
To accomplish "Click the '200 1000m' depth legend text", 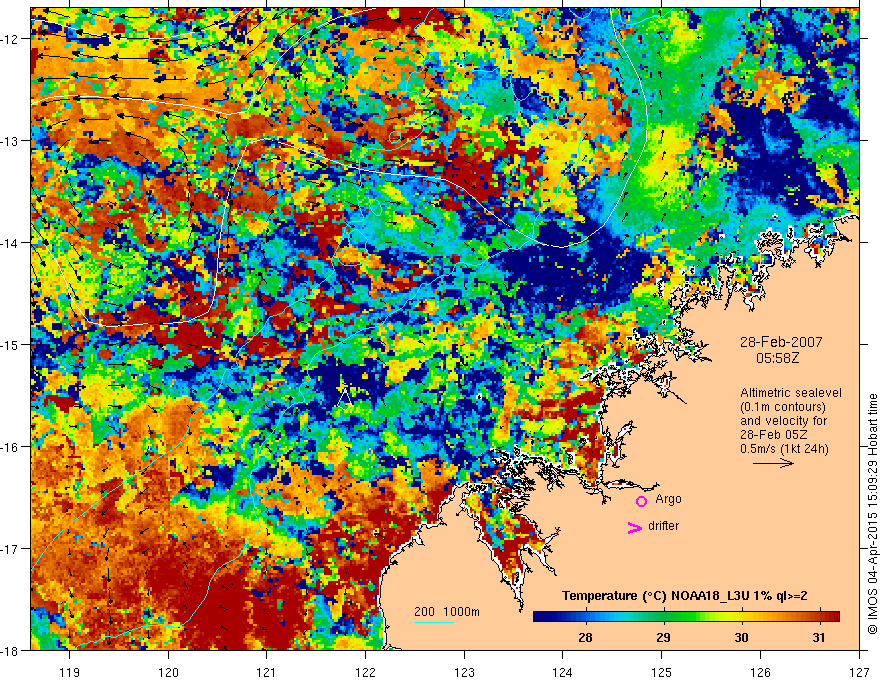I will [x=447, y=612].
